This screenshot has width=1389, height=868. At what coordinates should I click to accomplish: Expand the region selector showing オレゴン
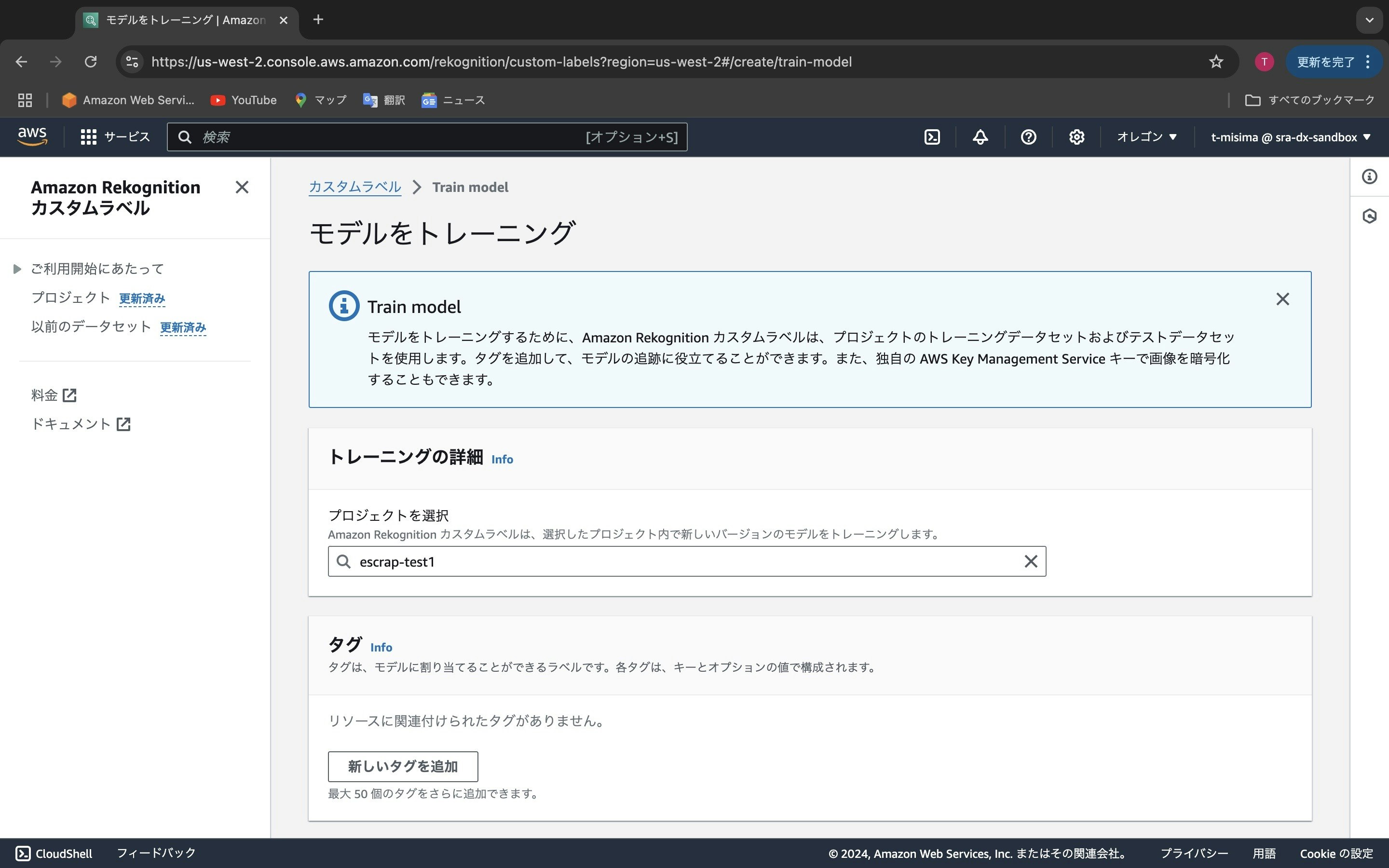[1147, 136]
